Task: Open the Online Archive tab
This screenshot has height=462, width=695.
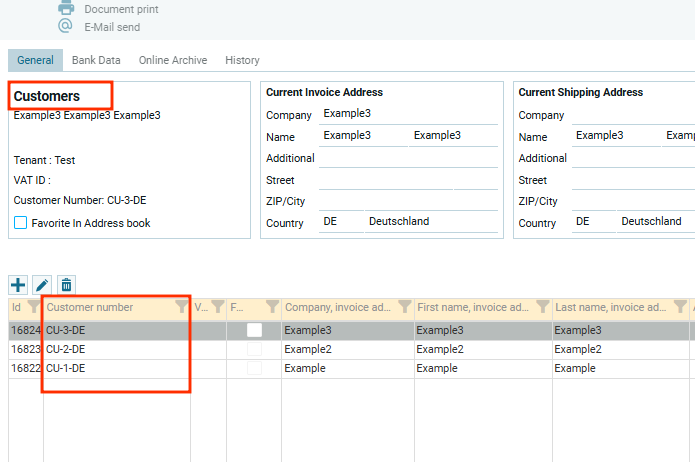Action: coord(173,60)
